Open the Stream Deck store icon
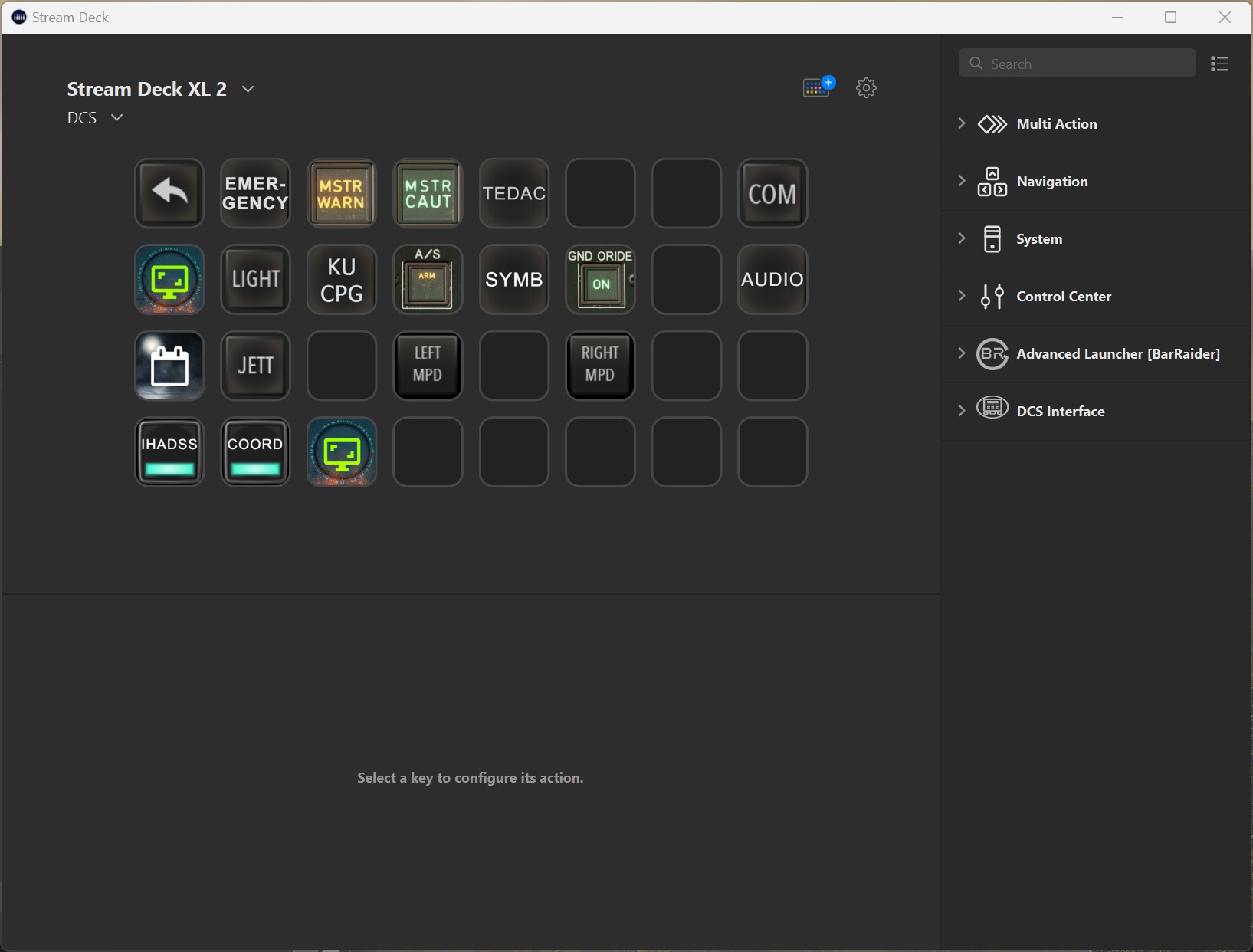 coord(818,87)
